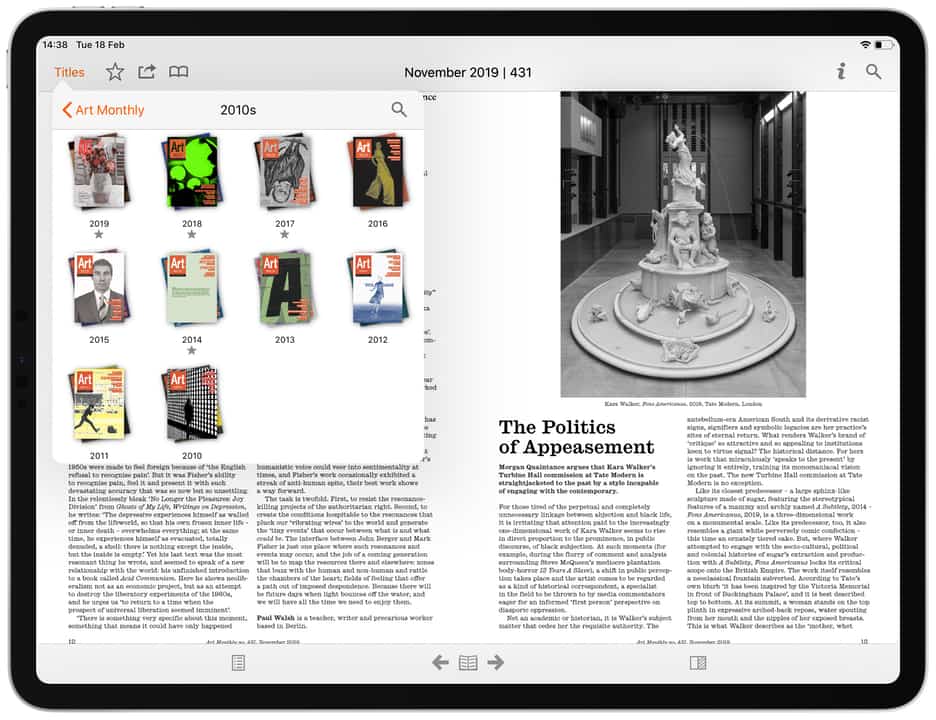Open the share icon in toolbar
The image size is (936, 720).
pyautogui.click(x=147, y=72)
